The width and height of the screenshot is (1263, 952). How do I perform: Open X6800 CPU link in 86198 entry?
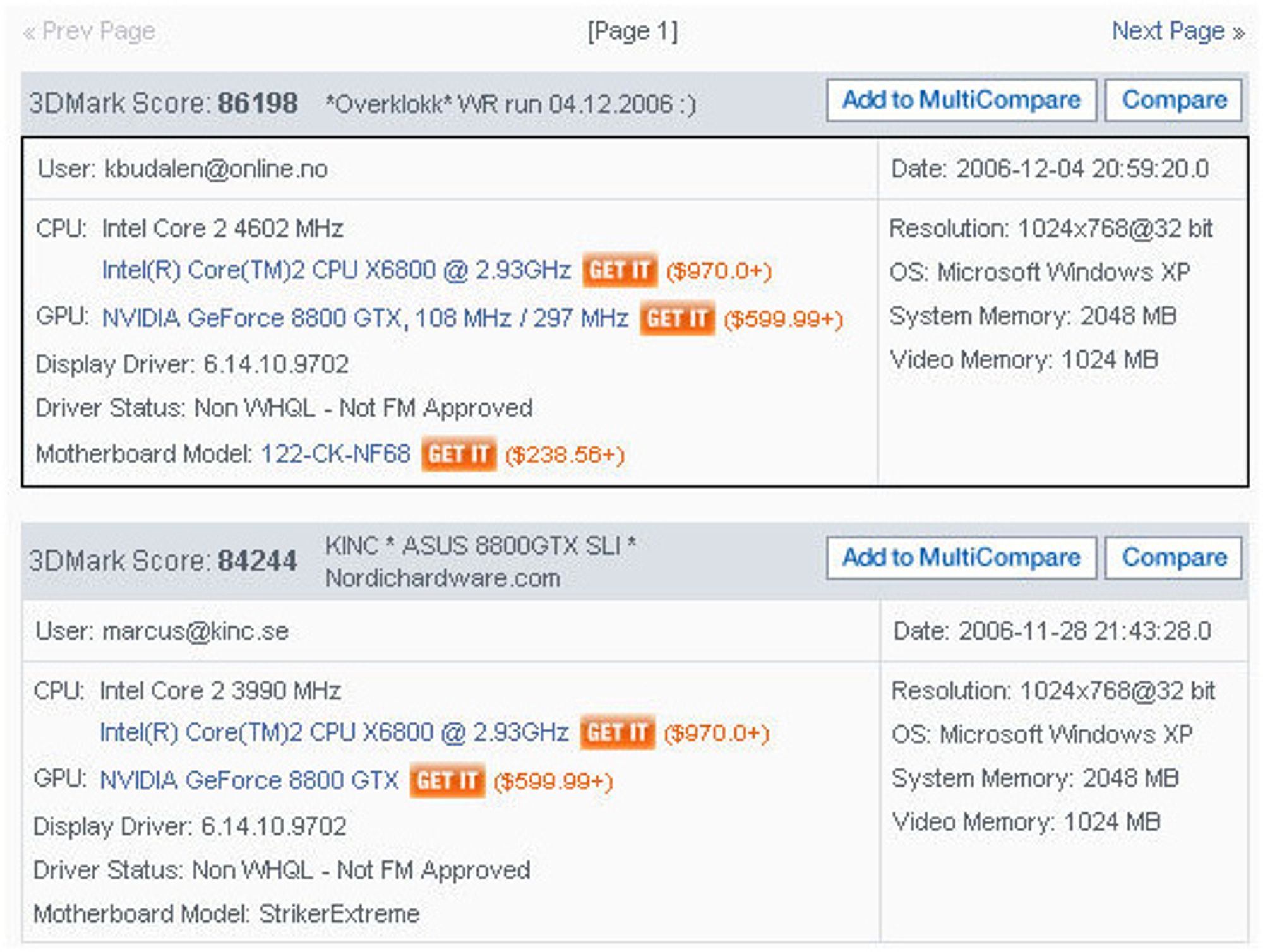click(x=336, y=270)
